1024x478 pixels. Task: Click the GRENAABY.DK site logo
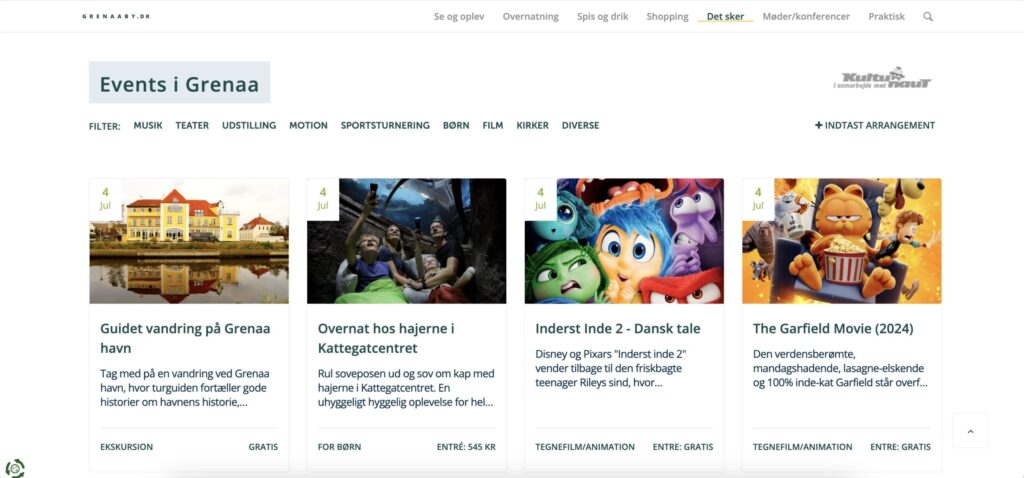(116, 16)
